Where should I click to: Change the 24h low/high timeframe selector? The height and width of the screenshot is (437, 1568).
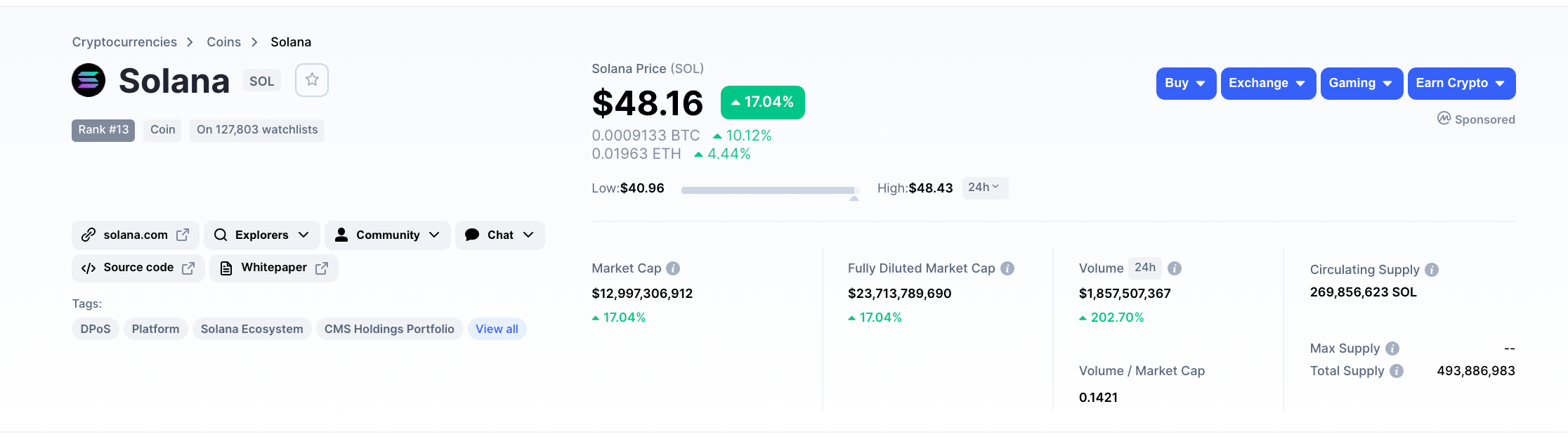[x=984, y=188]
